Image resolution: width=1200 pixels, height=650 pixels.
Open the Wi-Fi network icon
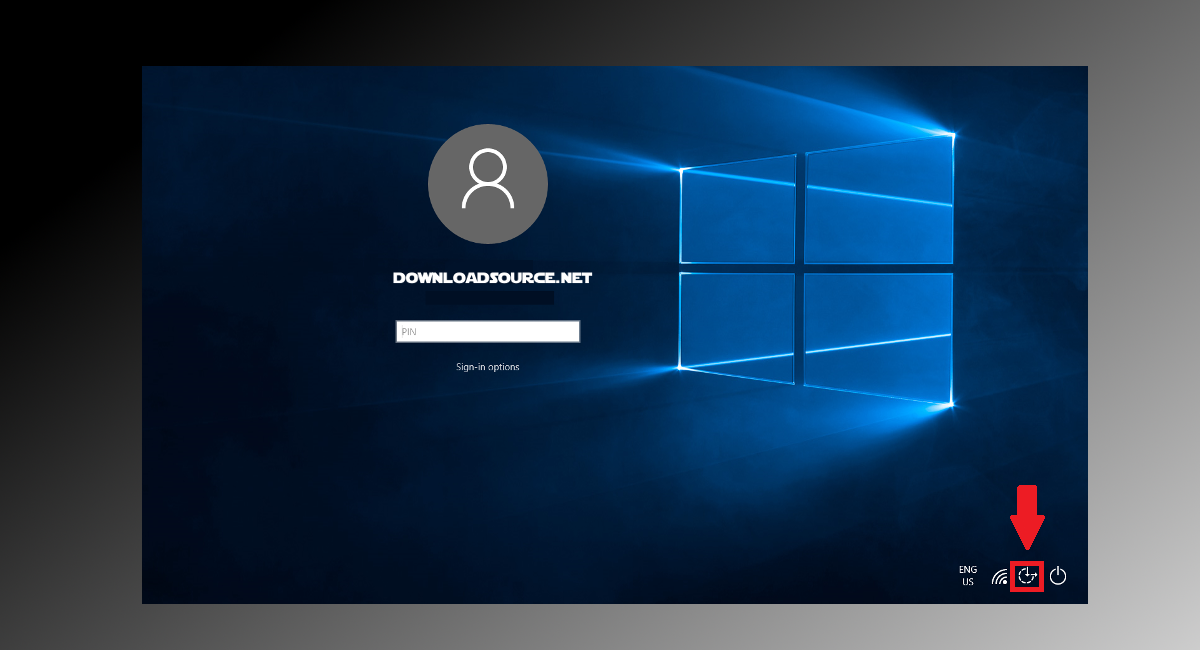click(999, 576)
